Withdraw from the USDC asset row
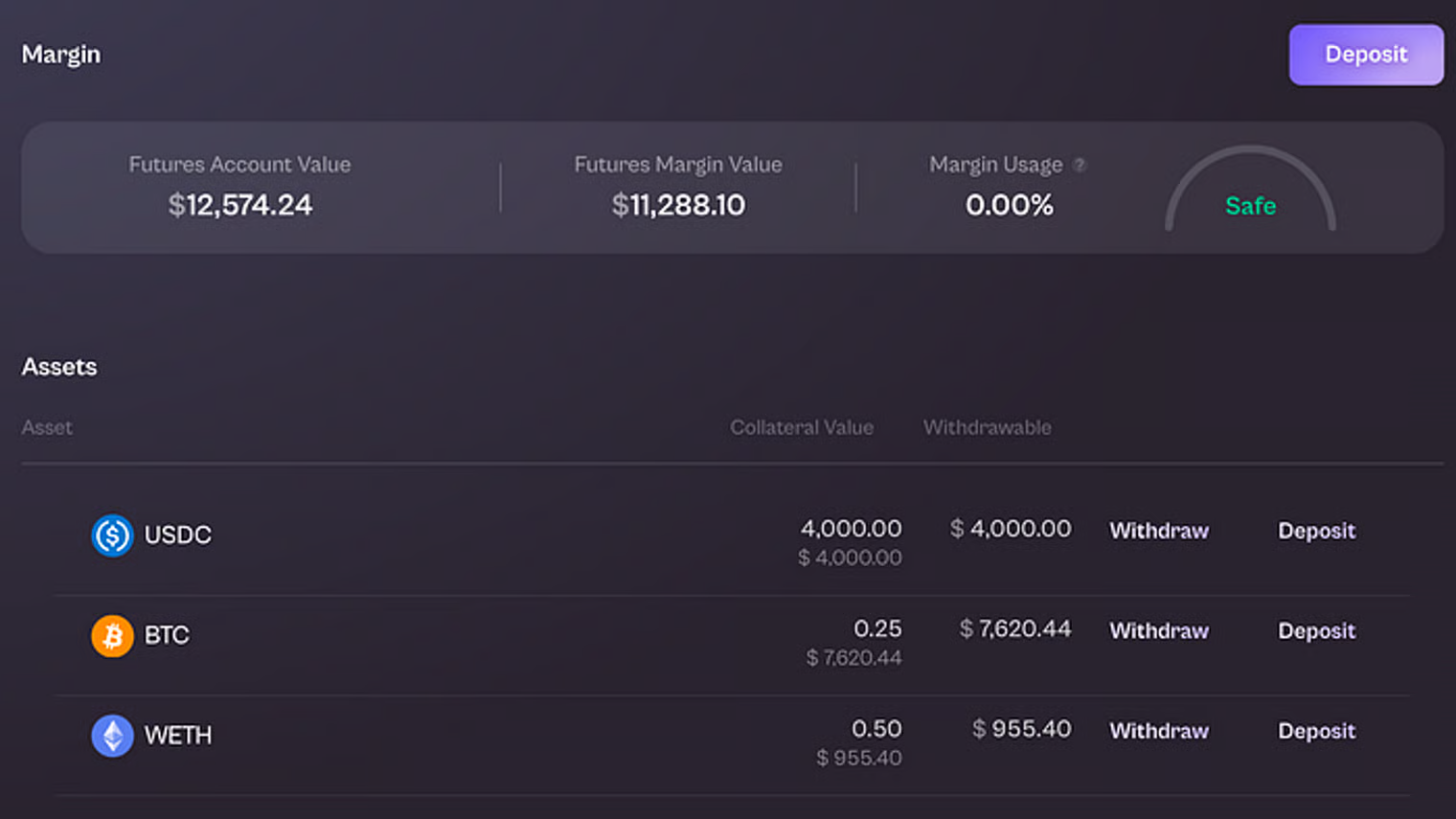1456x819 pixels. pyautogui.click(x=1158, y=531)
